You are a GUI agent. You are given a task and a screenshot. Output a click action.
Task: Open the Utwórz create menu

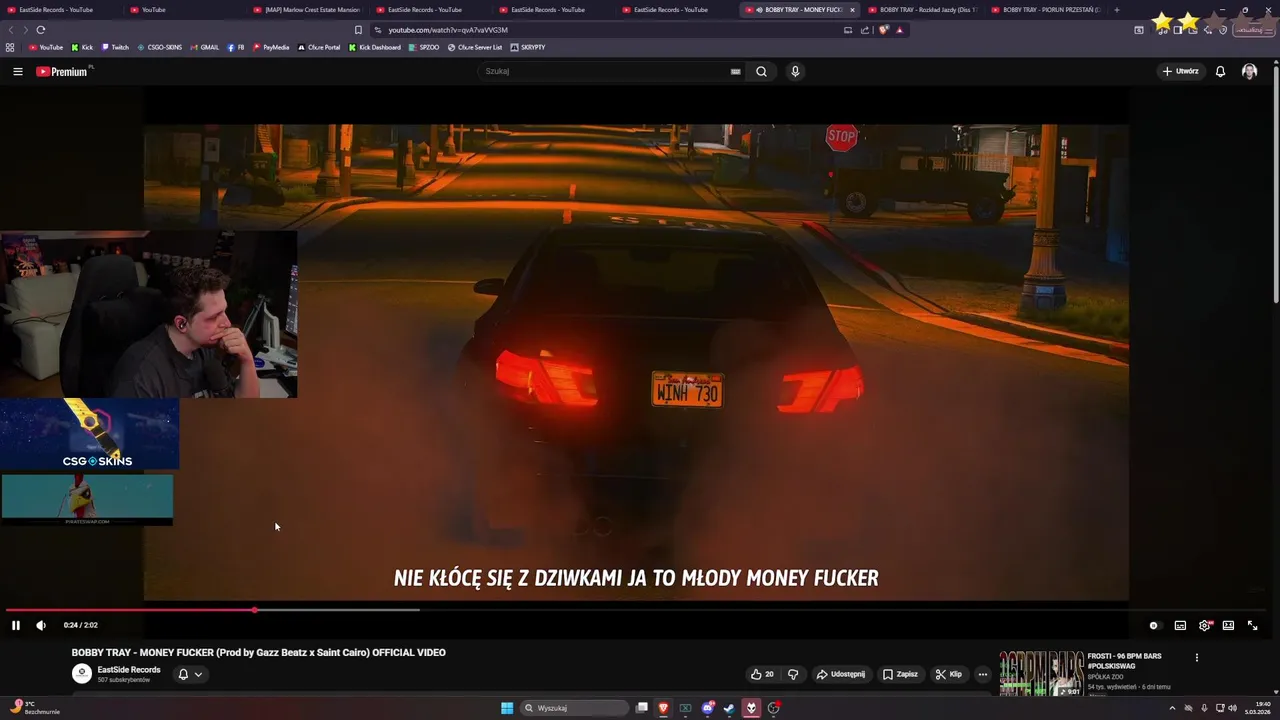tap(1180, 71)
